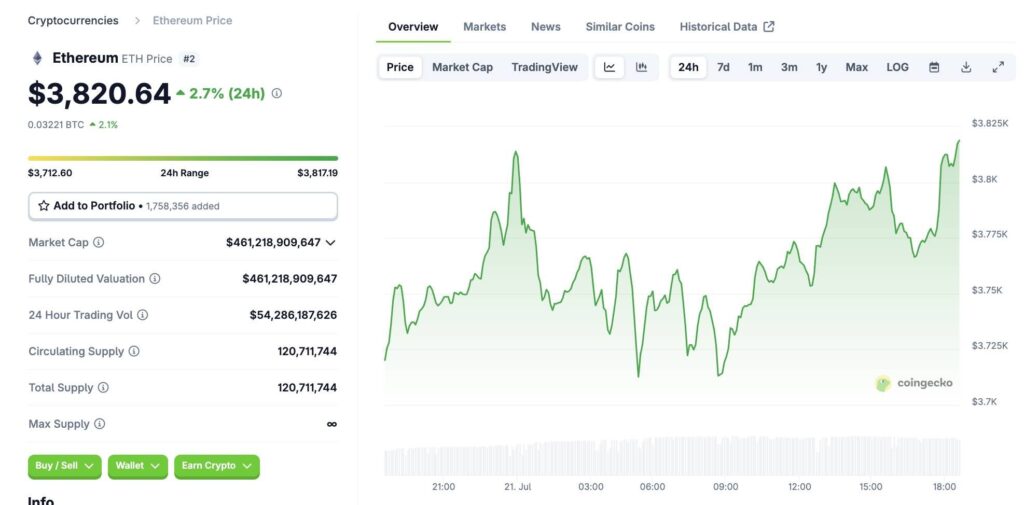The height and width of the screenshot is (505, 1024).
Task: Open the Similar Coins tab
Action: tap(620, 27)
